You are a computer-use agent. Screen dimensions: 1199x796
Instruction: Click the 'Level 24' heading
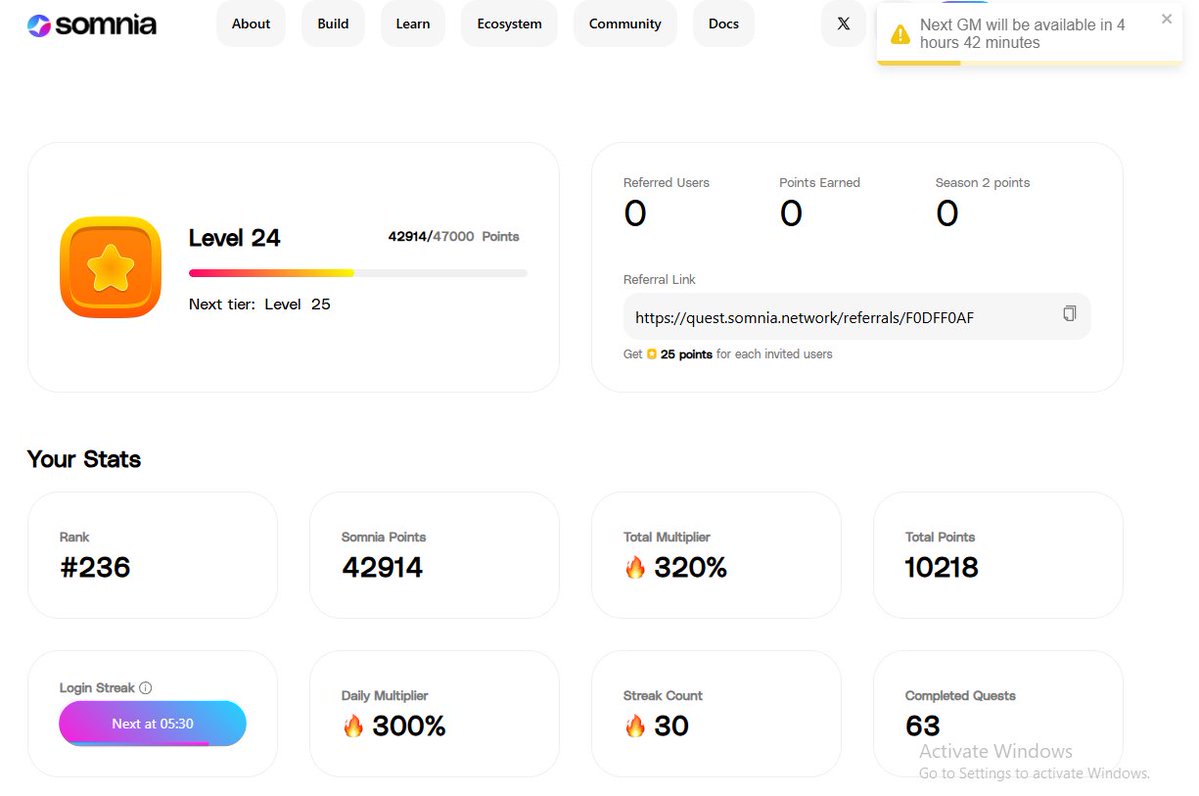[234, 238]
